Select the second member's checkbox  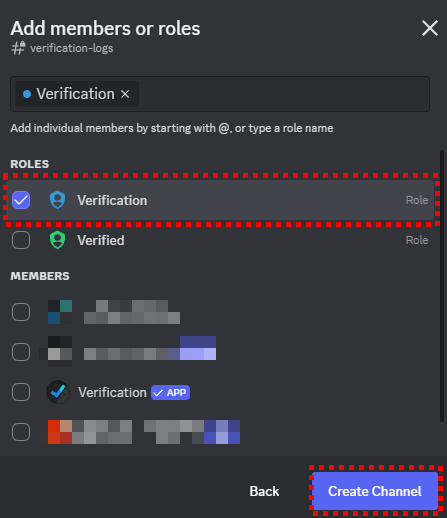21,352
